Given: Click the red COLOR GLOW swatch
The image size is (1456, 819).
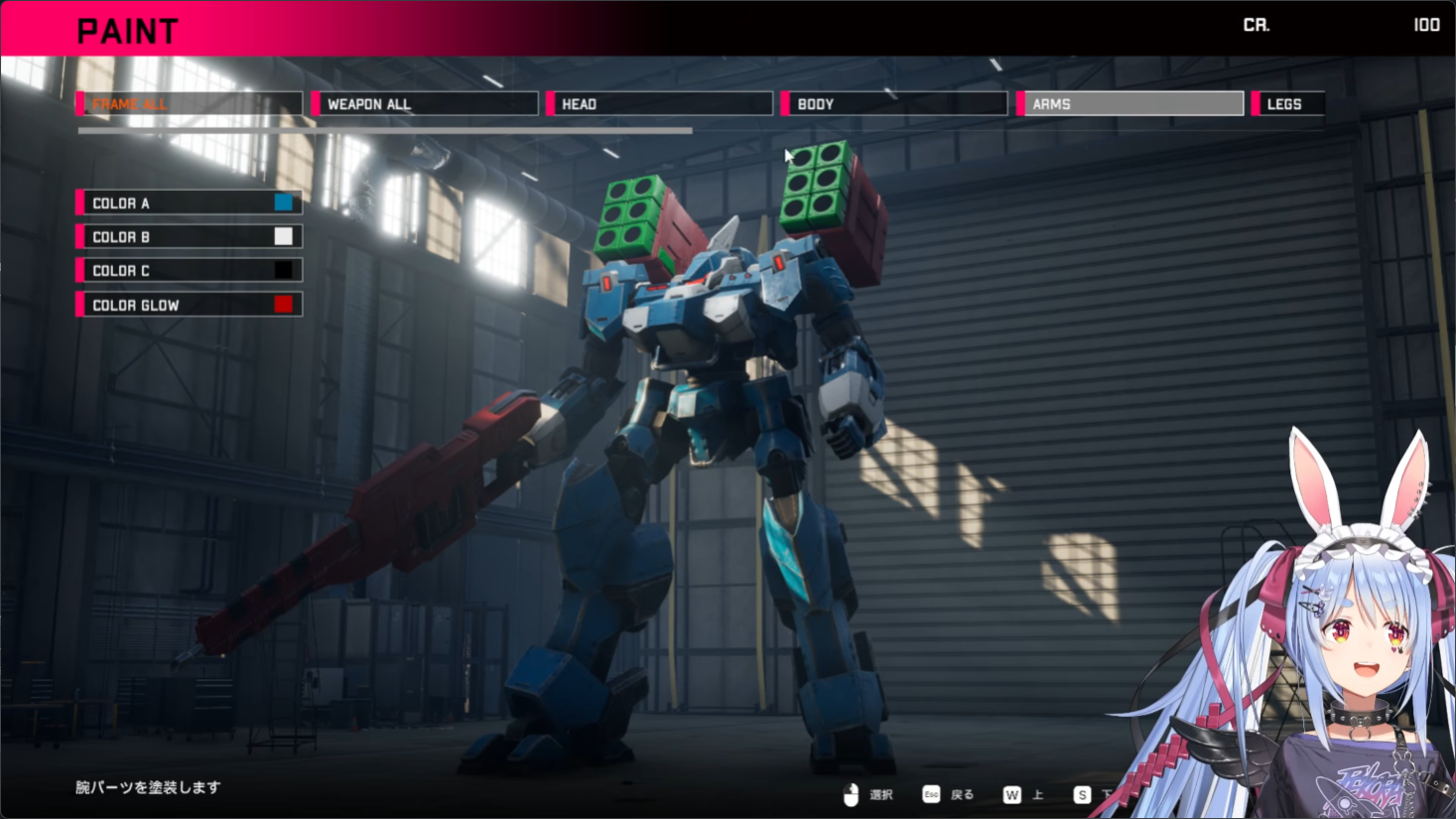Looking at the screenshot, I should (284, 305).
